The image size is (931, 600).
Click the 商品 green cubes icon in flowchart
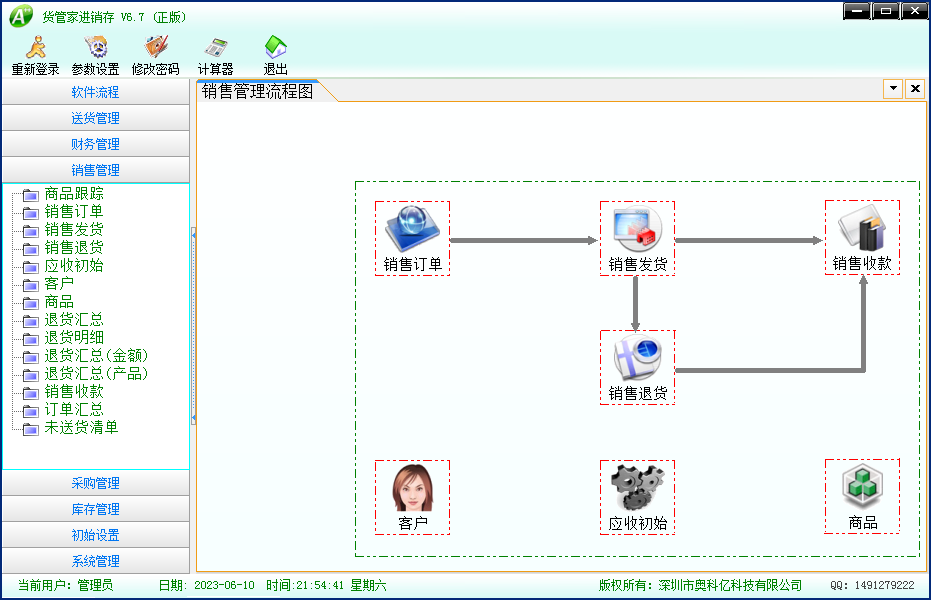point(862,487)
